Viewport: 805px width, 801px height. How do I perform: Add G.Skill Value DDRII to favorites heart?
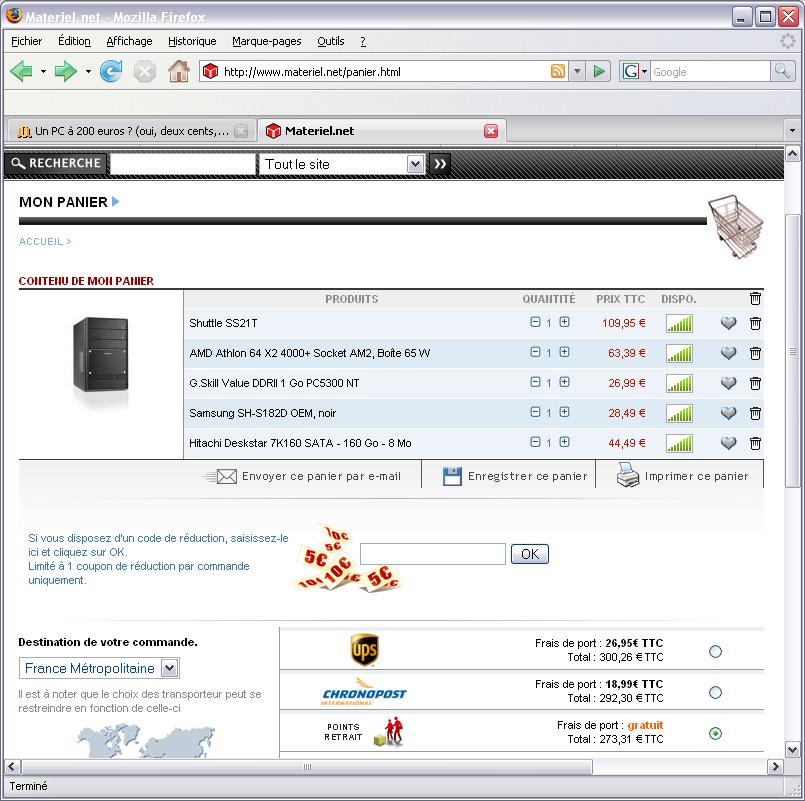pos(729,383)
